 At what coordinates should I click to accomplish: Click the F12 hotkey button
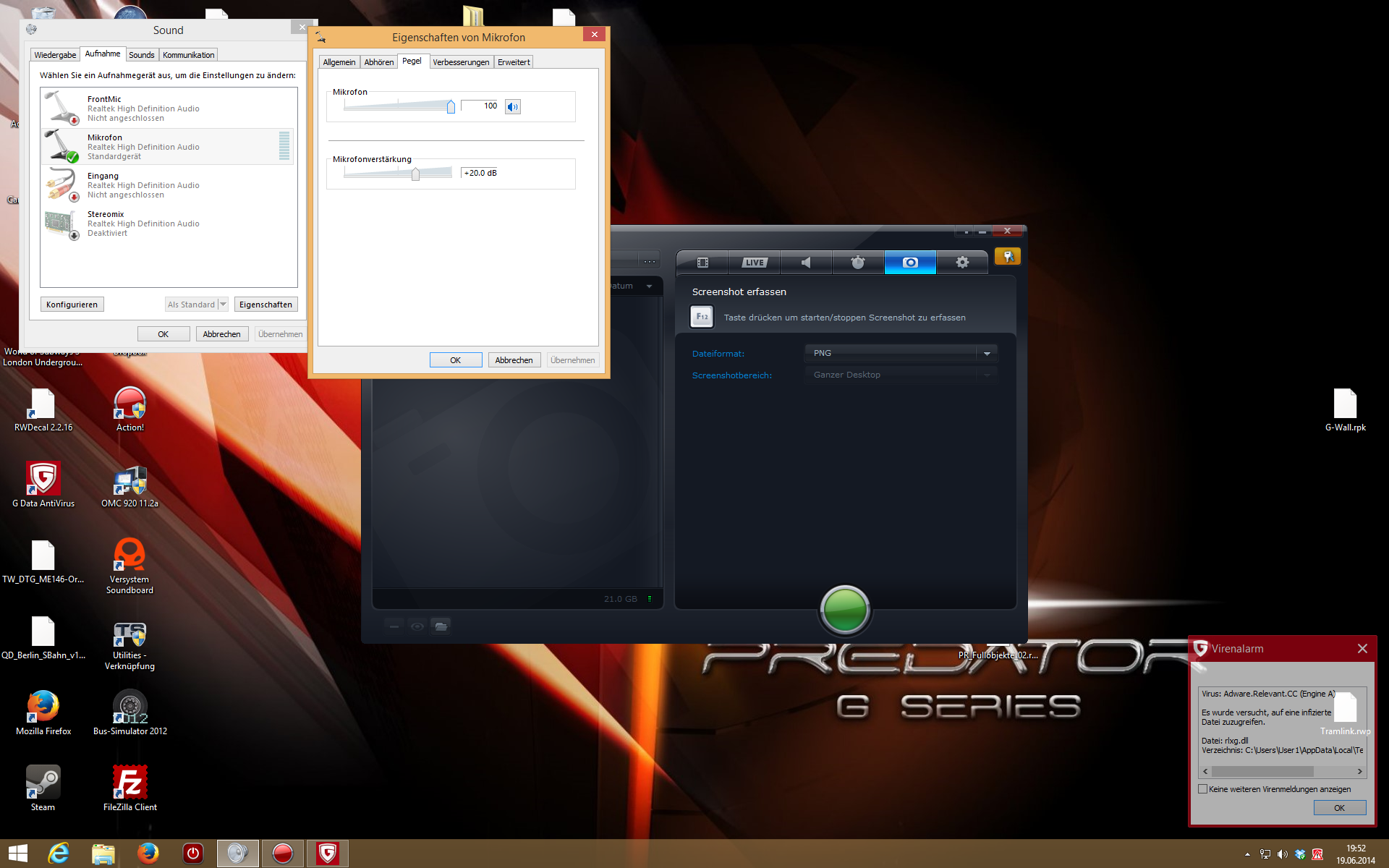702,317
